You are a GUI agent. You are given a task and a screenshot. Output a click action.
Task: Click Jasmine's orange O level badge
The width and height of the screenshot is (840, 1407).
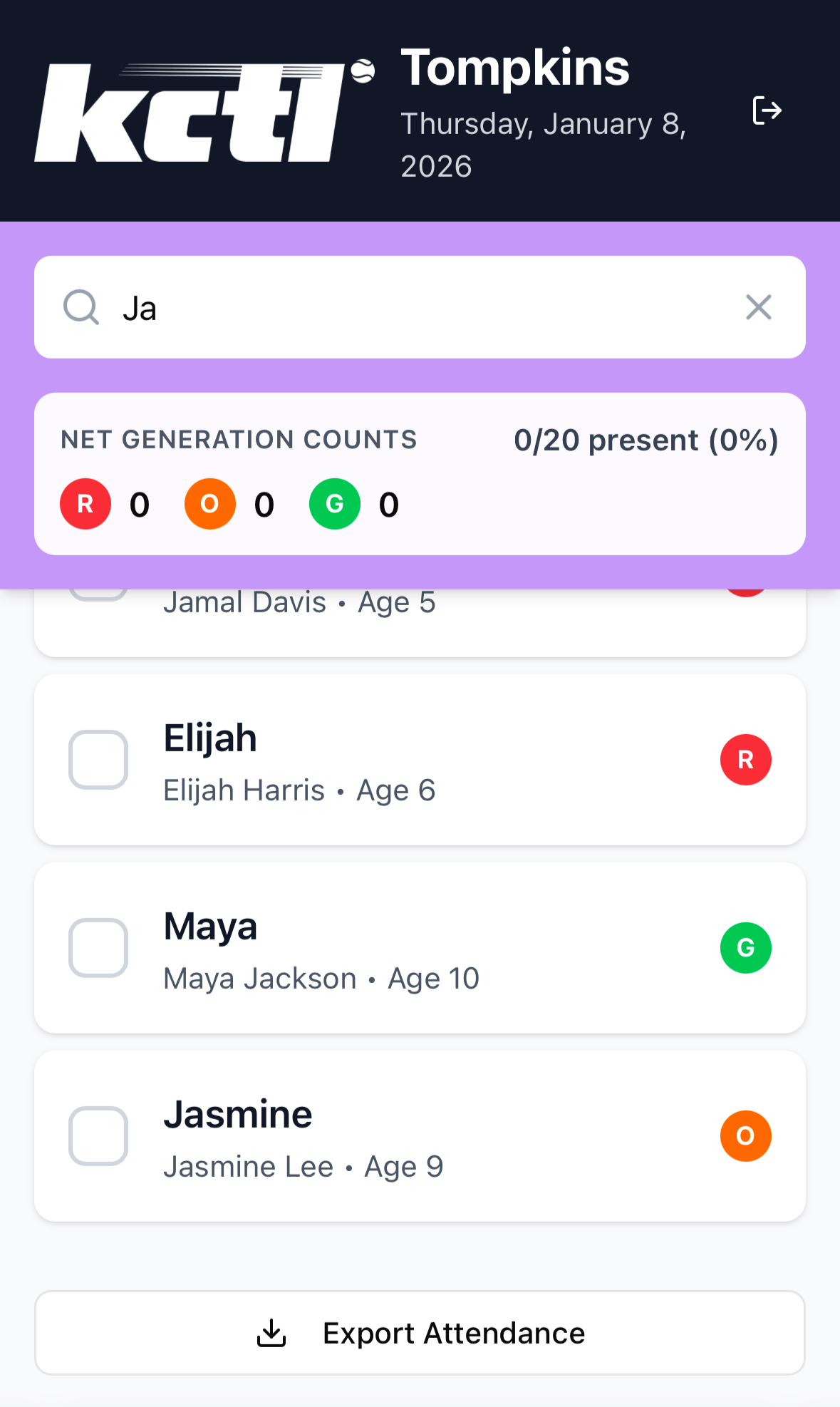coord(746,1136)
